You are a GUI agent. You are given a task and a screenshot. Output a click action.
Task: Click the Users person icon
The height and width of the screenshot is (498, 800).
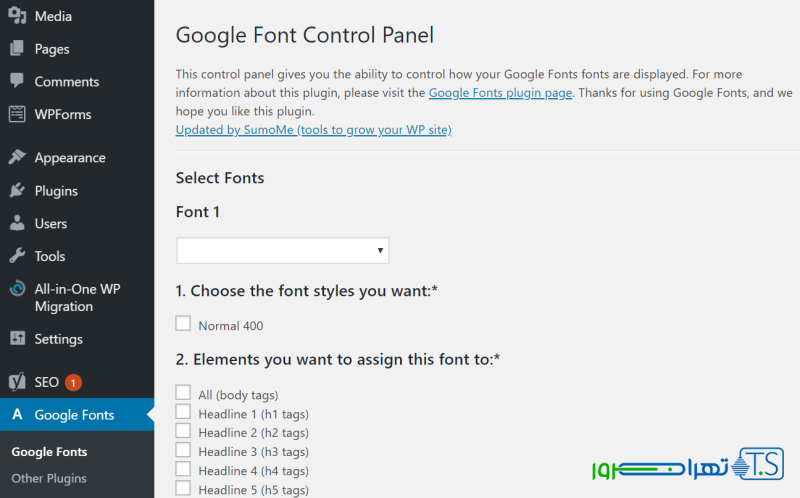click(x=17, y=224)
